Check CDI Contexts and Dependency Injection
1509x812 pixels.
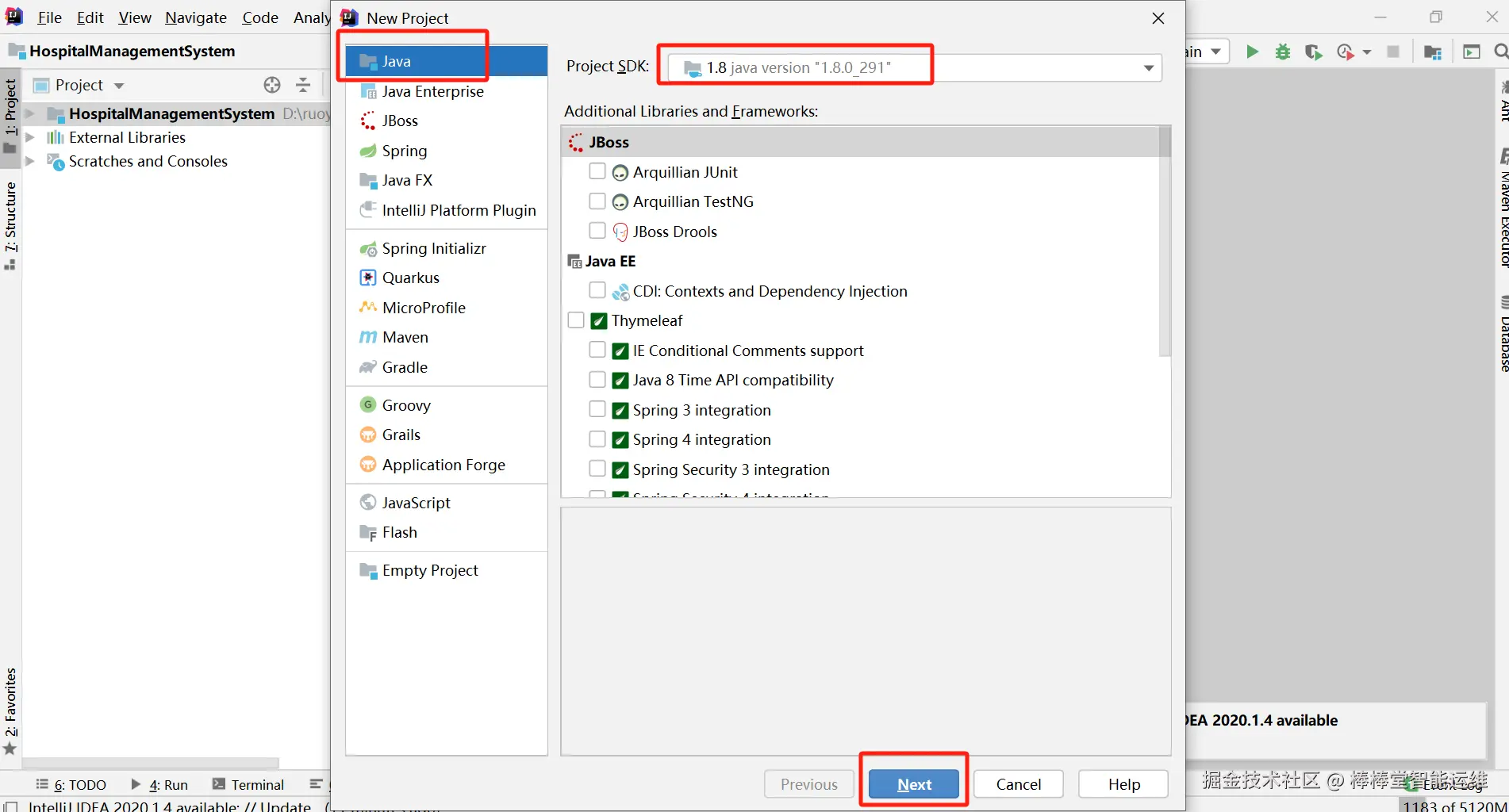[597, 290]
